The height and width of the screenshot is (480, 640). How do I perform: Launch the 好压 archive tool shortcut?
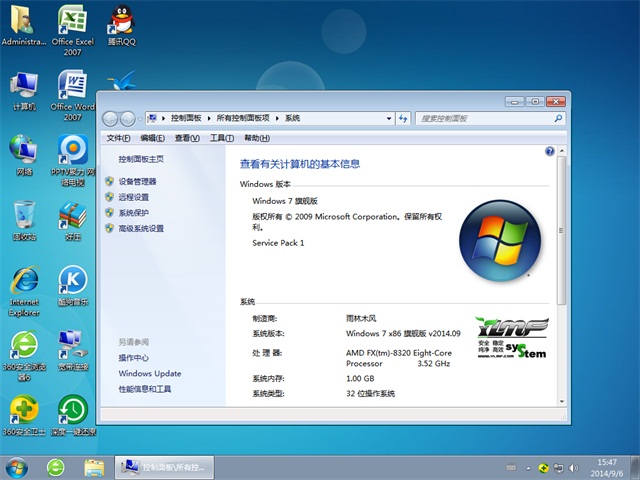[73, 220]
